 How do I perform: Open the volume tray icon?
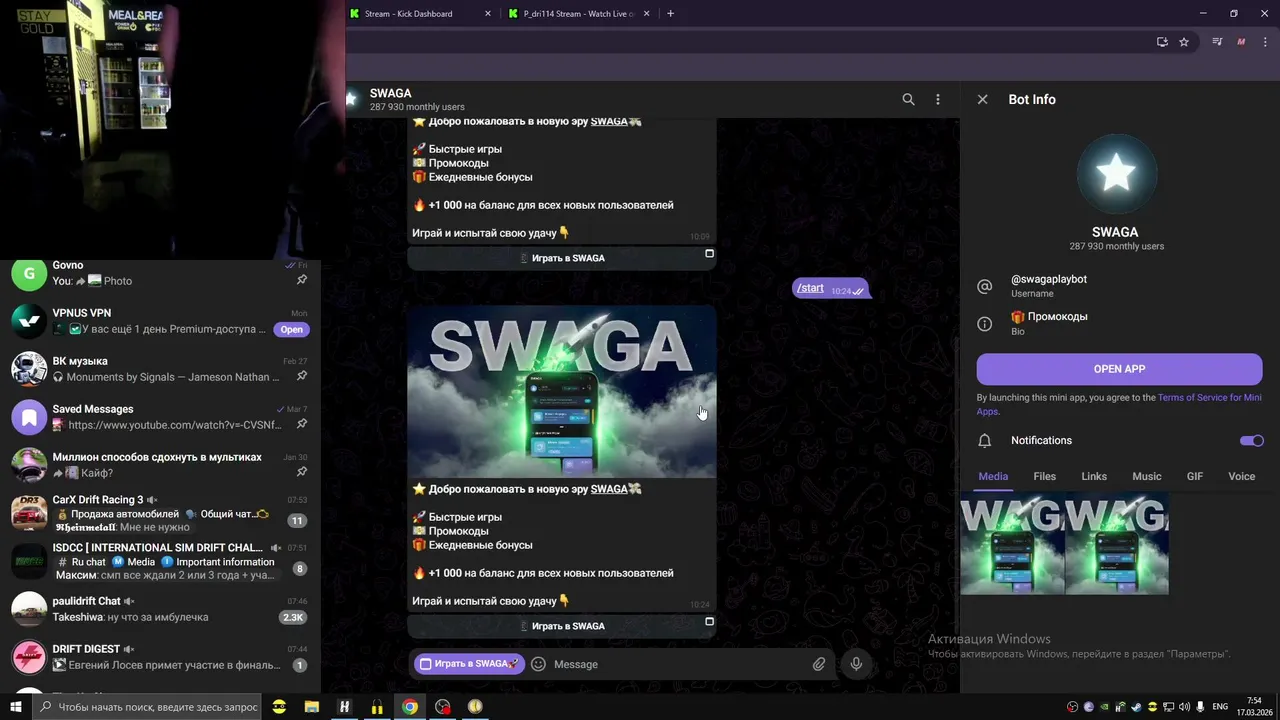[1185, 707]
